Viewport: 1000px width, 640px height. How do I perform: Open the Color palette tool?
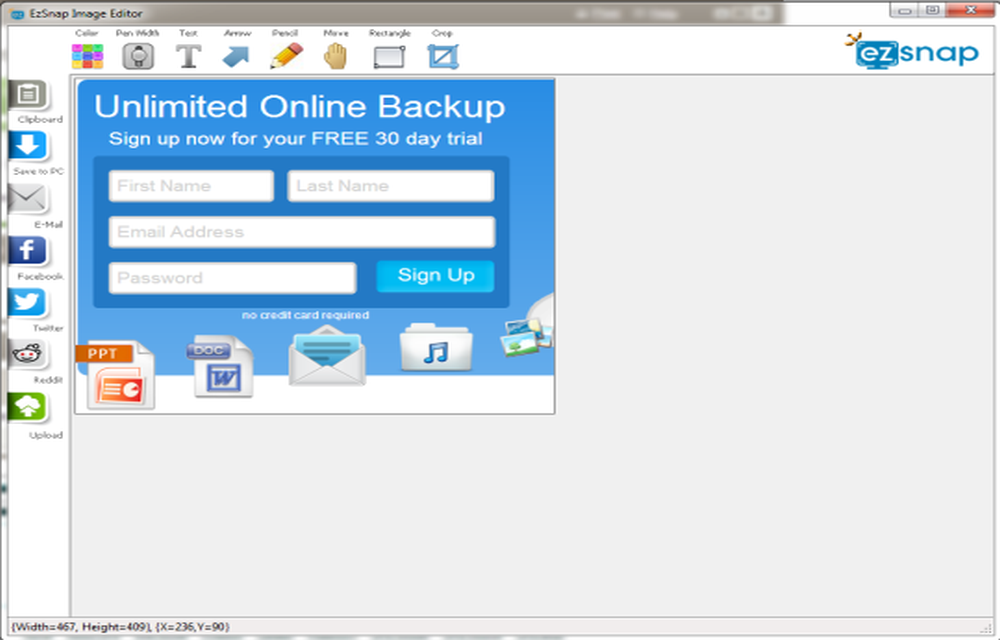click(88, 56)
